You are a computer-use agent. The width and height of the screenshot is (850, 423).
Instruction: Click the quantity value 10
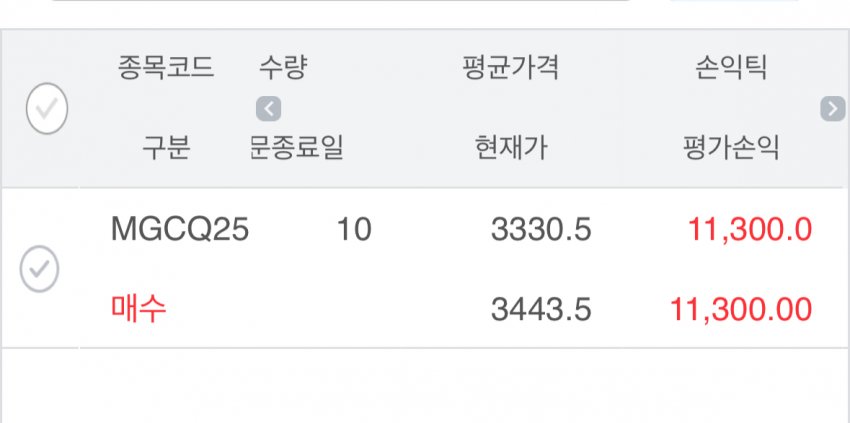[x=354, y=229]
